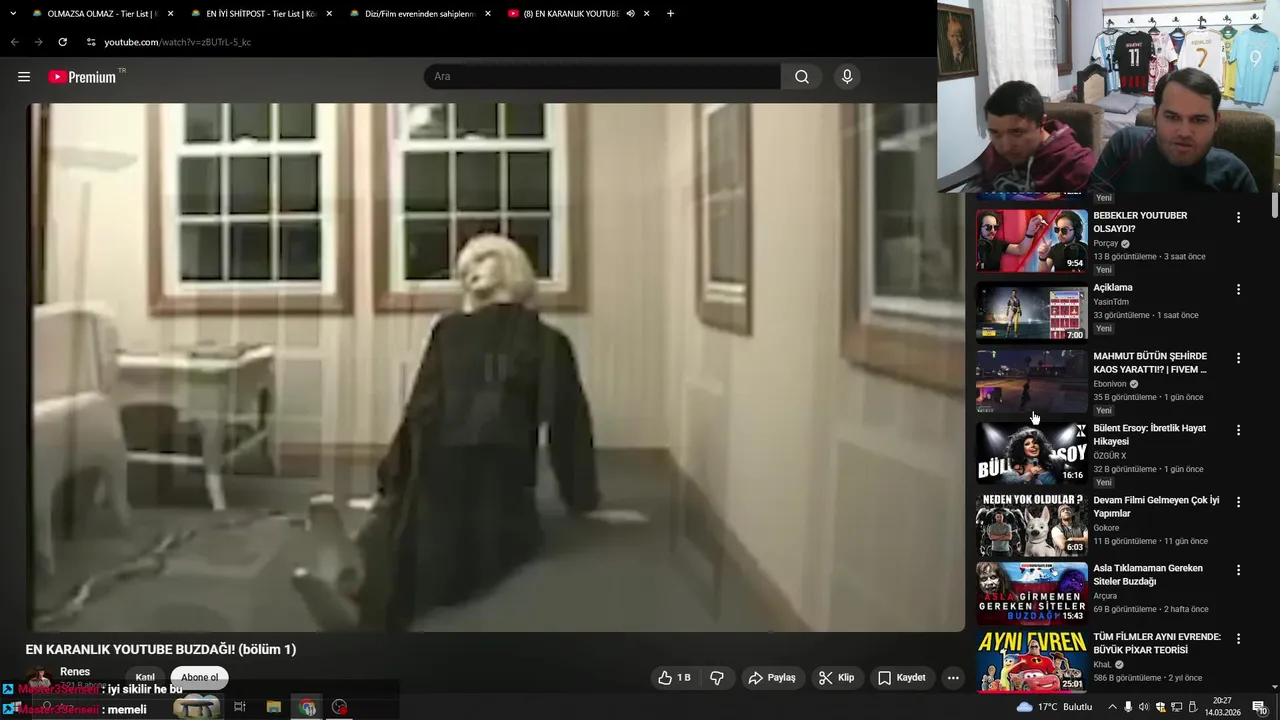Like the video with thumbs up

click(x=674, y=678)
